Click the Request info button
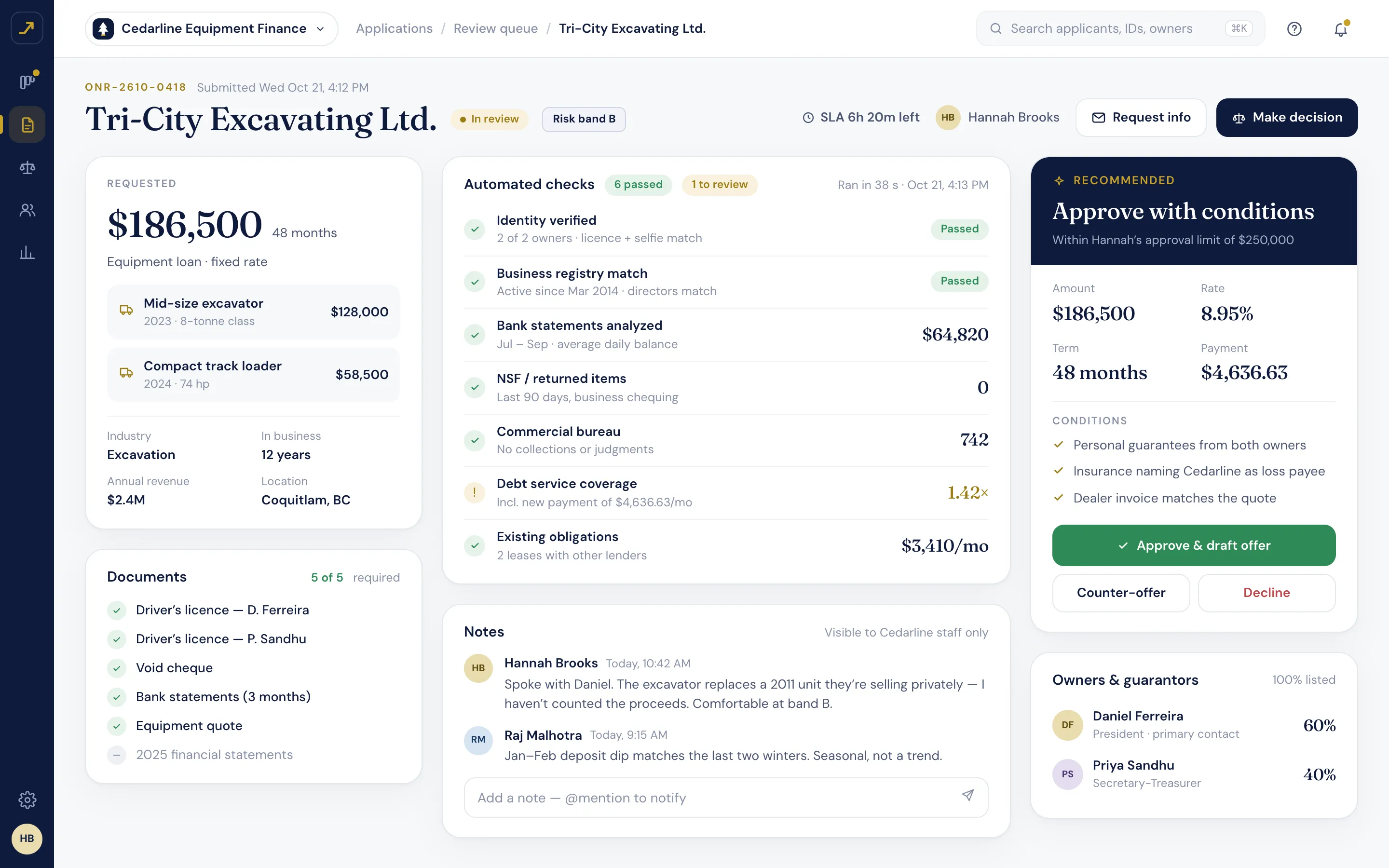The image size is (1389, 868). point(1141,118)
